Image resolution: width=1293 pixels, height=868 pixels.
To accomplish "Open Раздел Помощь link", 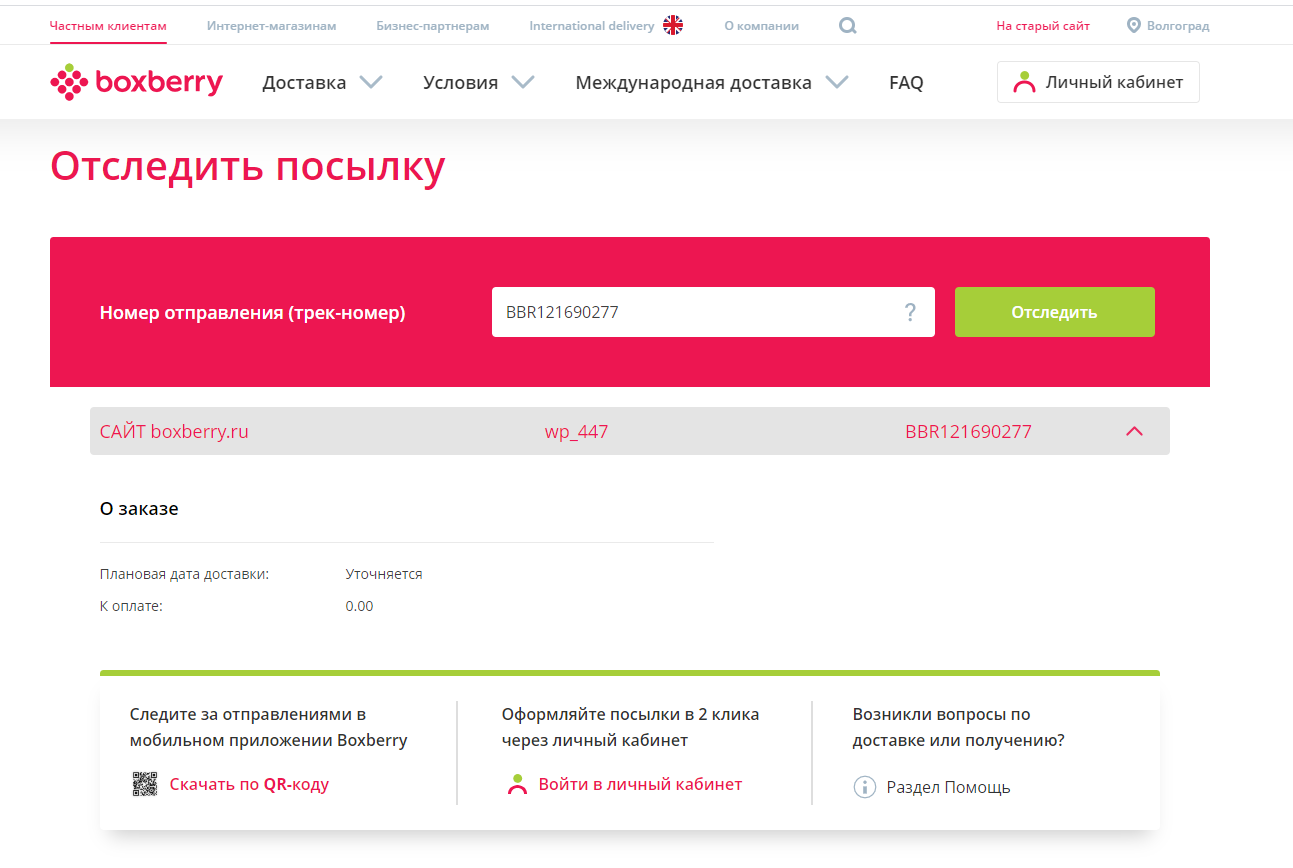I will click(948, 787).
